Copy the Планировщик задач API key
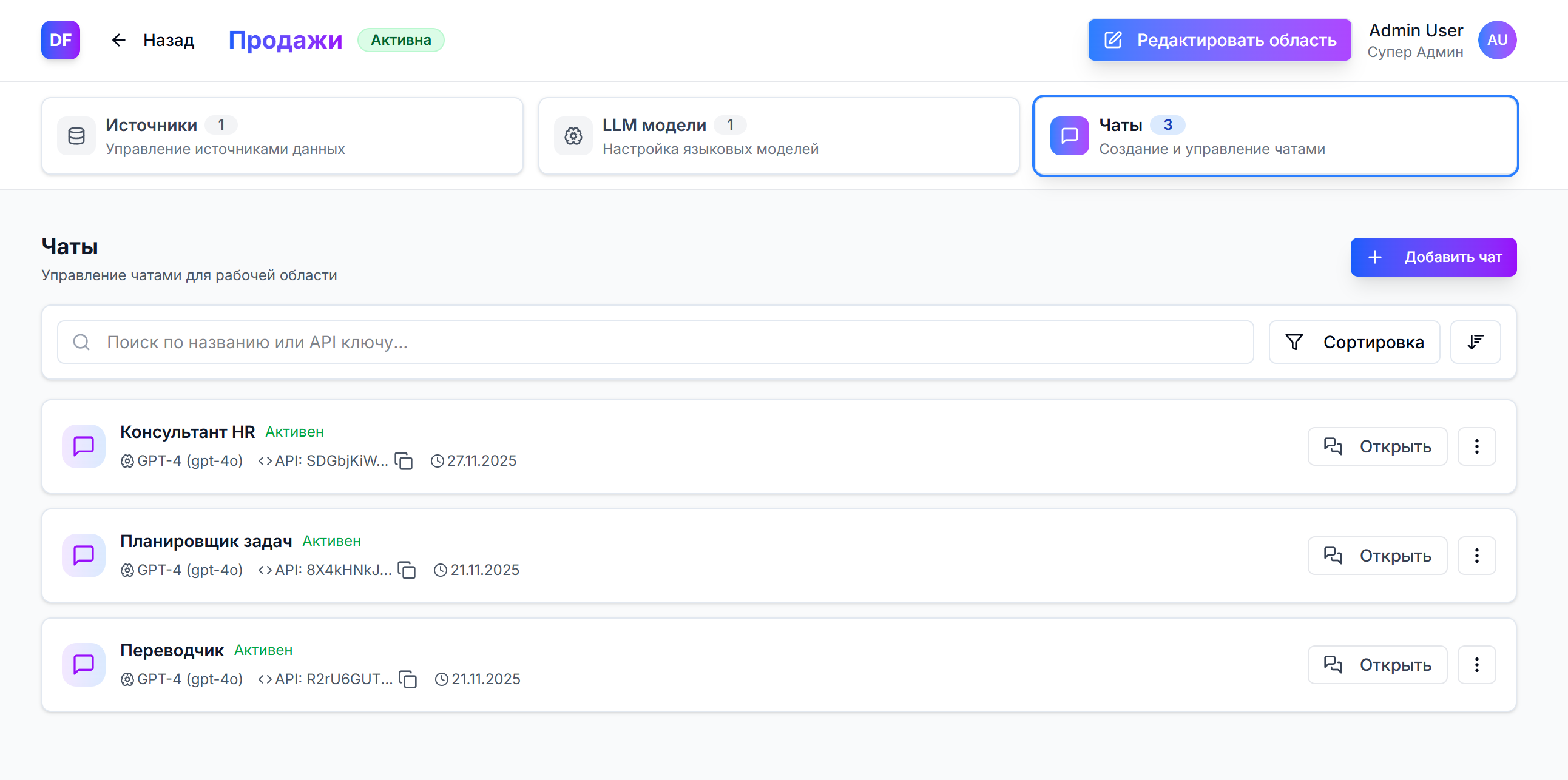This screenshot has height=780, width=1568. pos(407,570)
